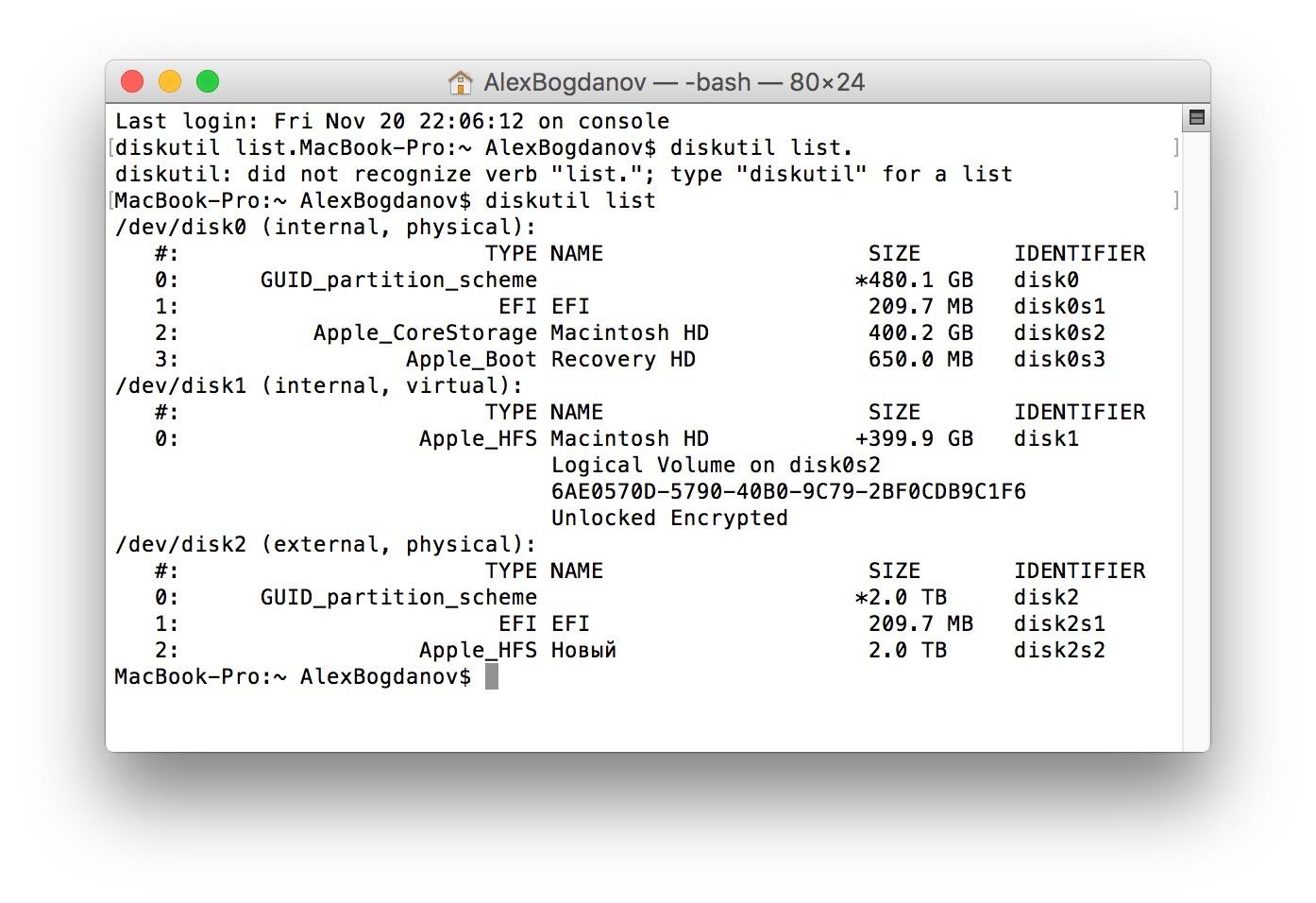Click the 'disk0' identifier in disk0 table
The height and width of the screenshot is (903, 1316).
point(1046,281)
